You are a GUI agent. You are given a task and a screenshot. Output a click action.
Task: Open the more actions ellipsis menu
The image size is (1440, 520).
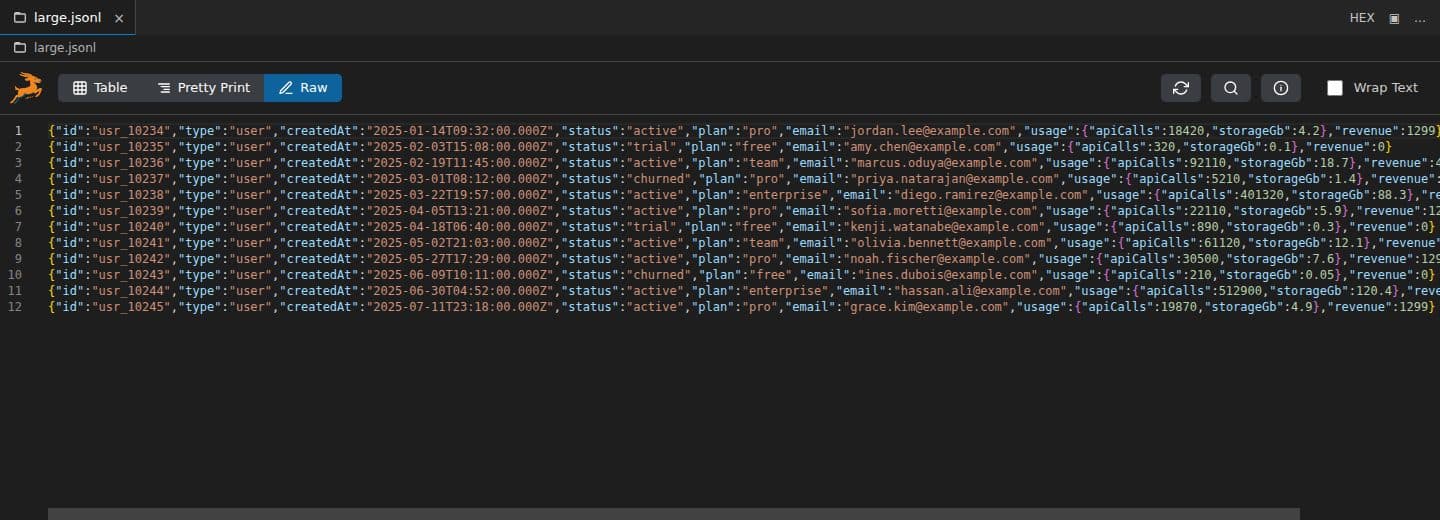tap(1420, 18)
